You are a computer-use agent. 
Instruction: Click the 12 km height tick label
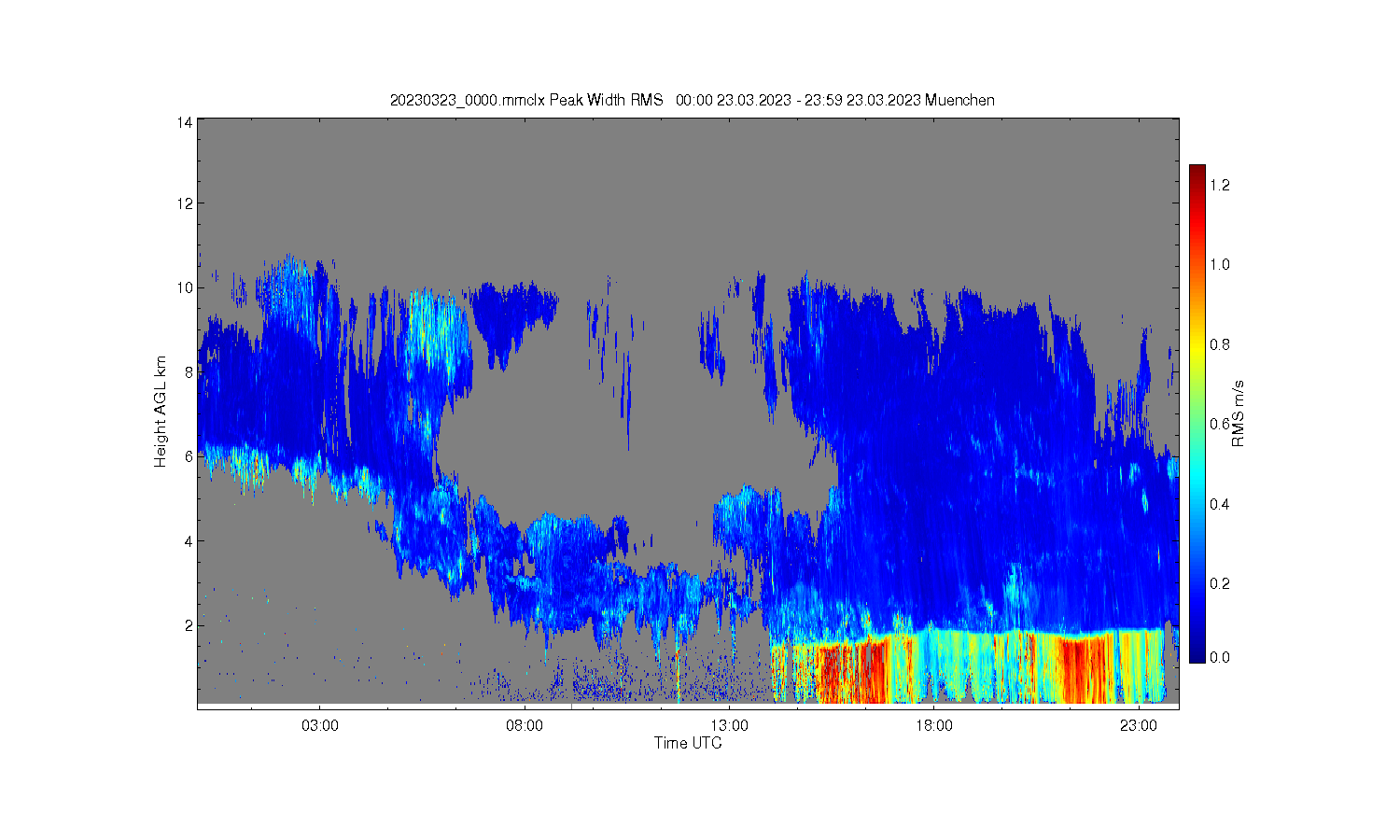click(x=185, y=203)
